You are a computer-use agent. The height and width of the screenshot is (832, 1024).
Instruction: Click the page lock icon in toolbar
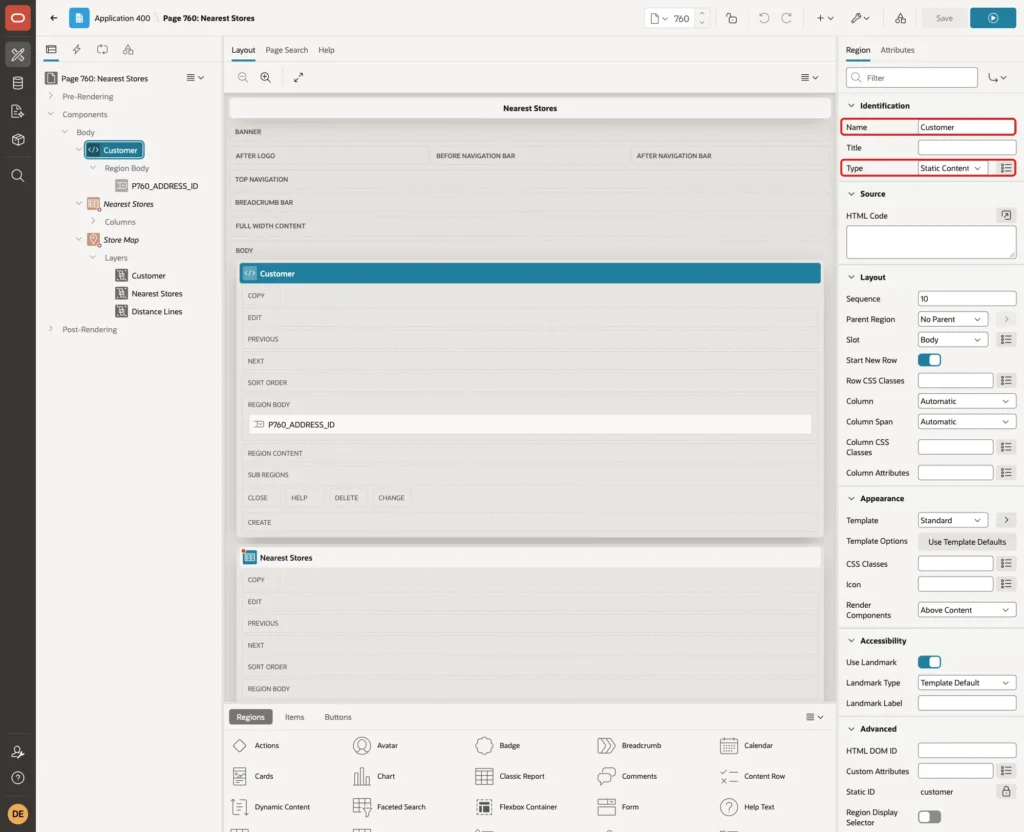pyautogui.click(x=731, y=18)
